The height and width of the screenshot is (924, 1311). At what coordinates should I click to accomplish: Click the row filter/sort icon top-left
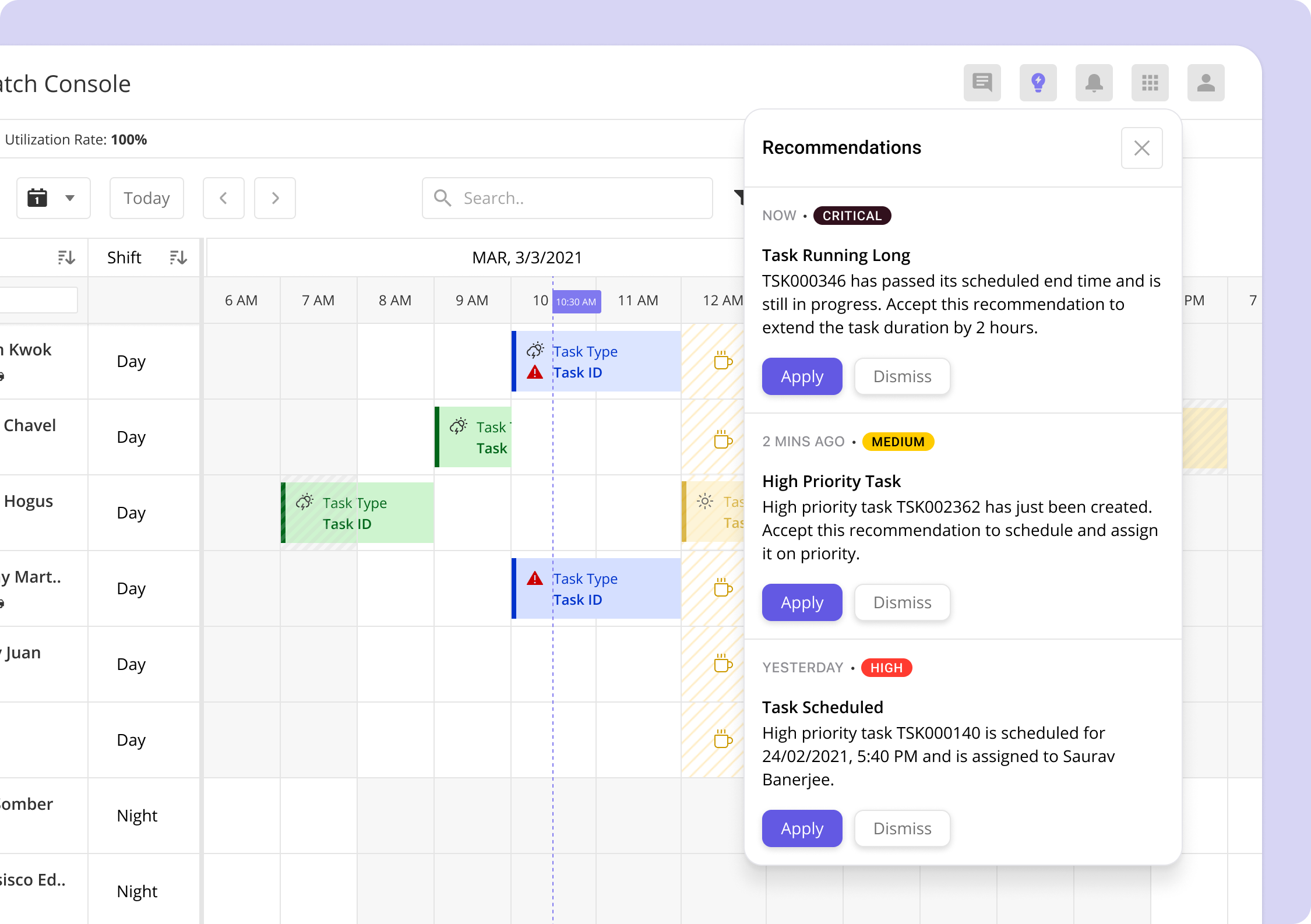pyautogui.click(x=66, y=258)
